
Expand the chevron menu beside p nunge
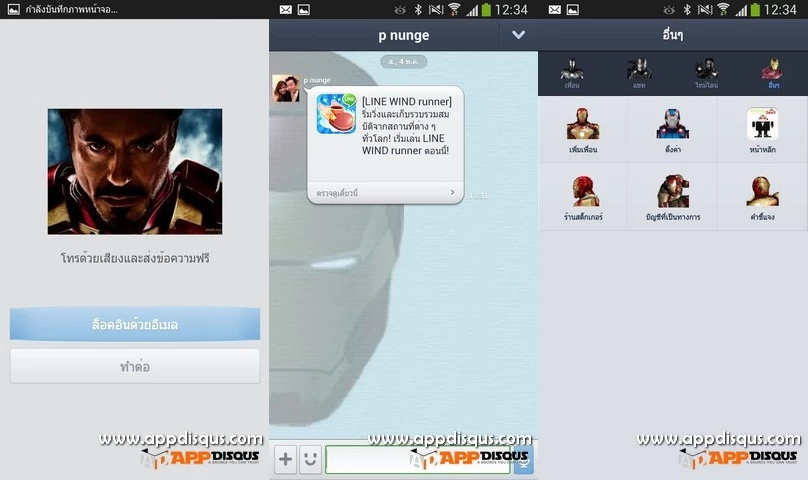pyautogui.click(x=518, y=35)
